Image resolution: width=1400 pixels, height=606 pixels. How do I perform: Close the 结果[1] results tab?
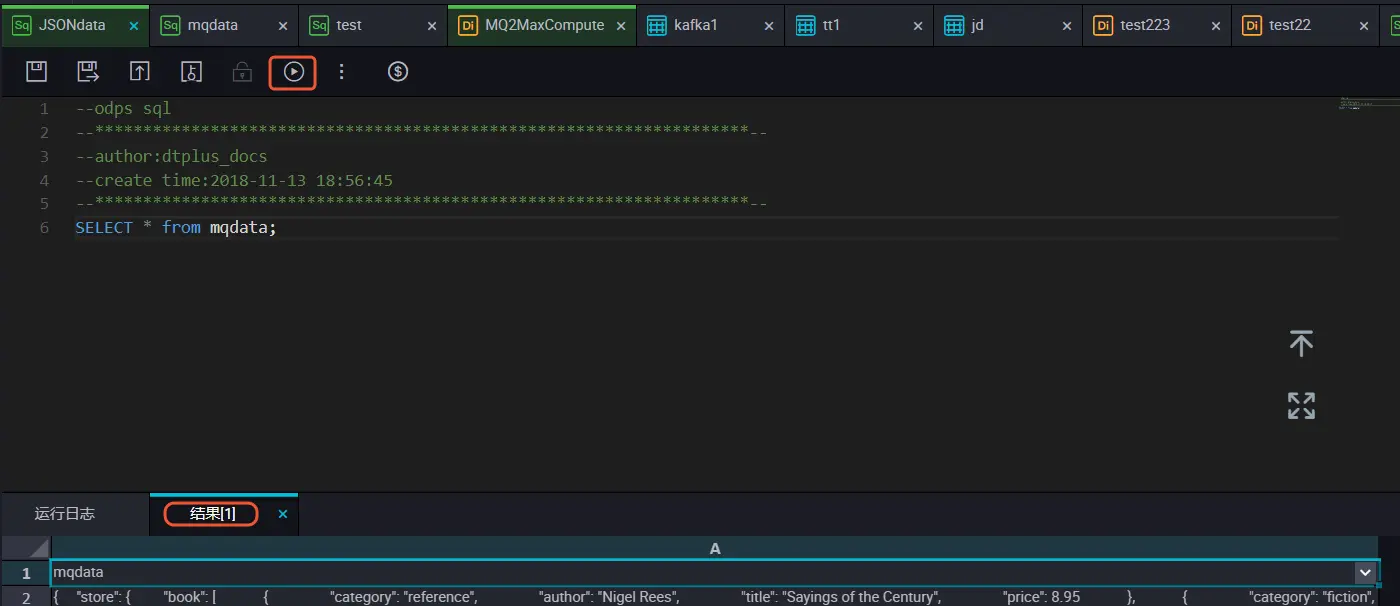[283, 514]
